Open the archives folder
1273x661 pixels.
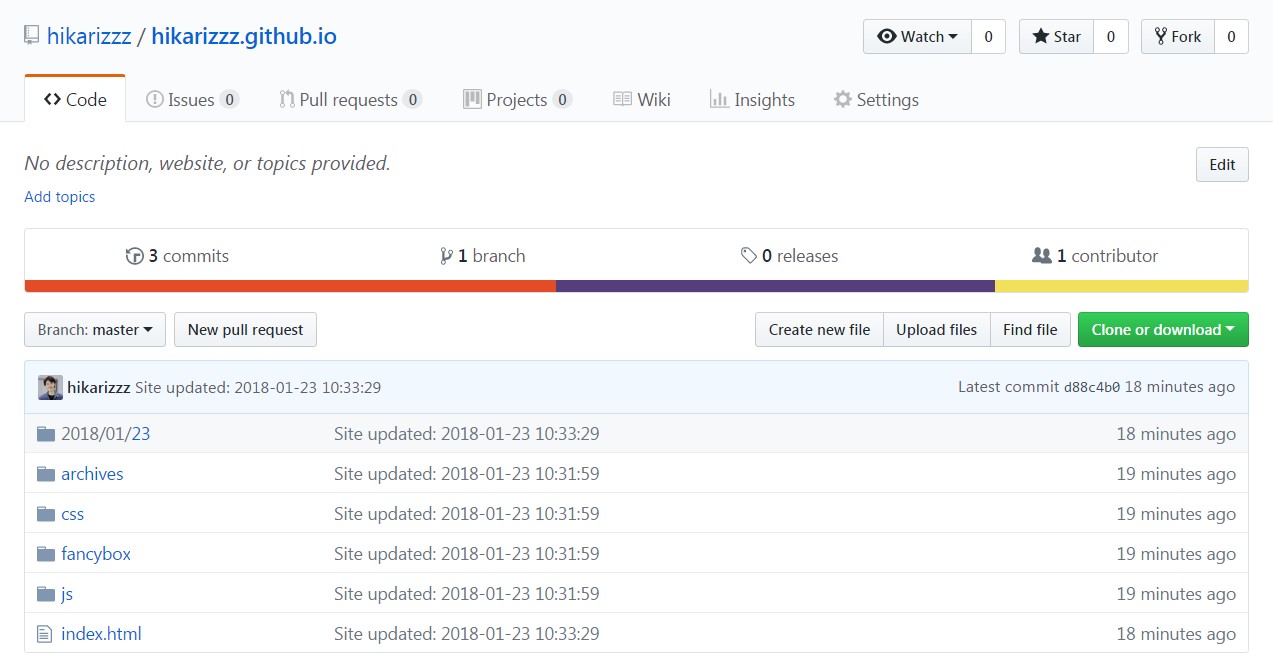[x=92, y=474]
